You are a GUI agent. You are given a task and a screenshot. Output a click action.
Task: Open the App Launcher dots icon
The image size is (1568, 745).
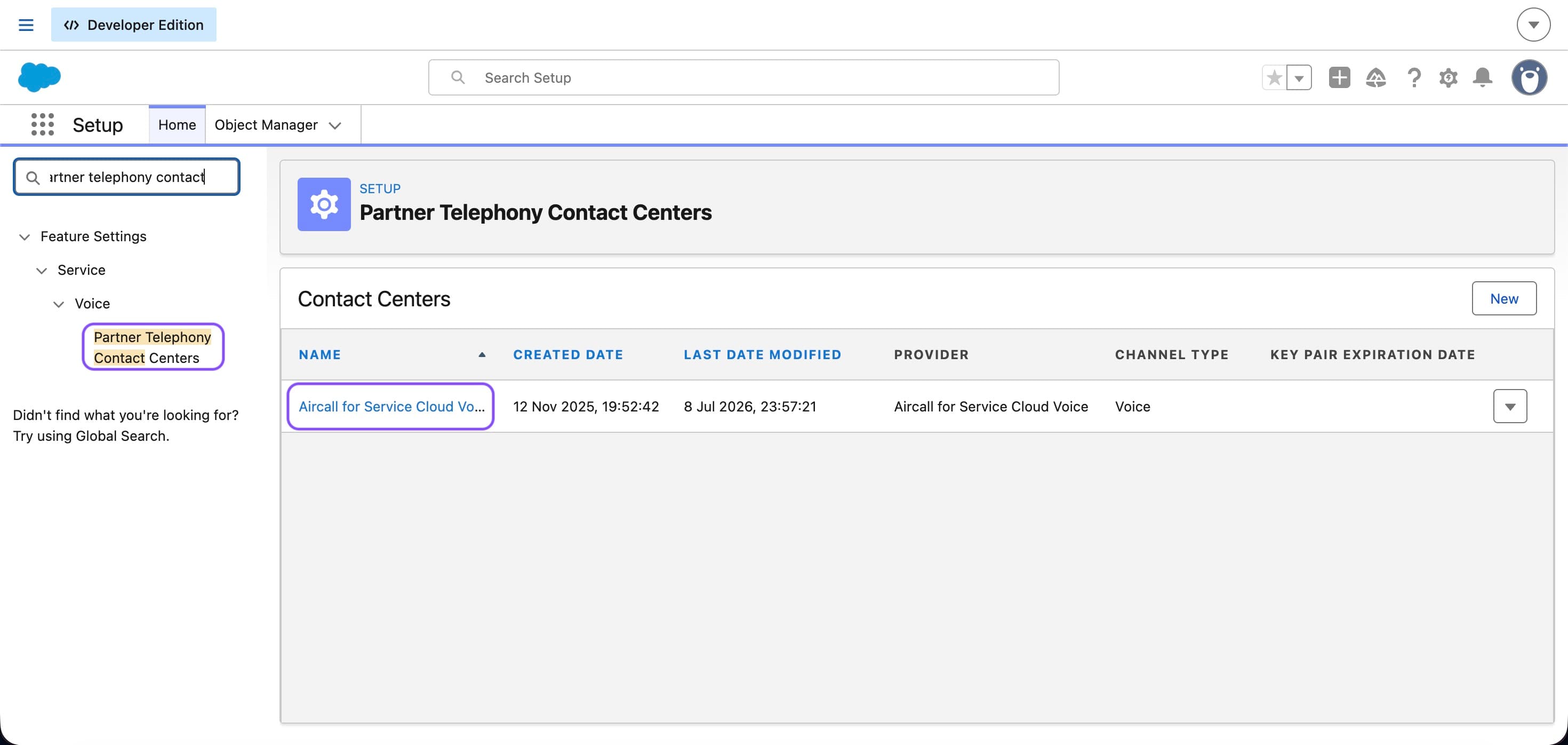(43, 125)
